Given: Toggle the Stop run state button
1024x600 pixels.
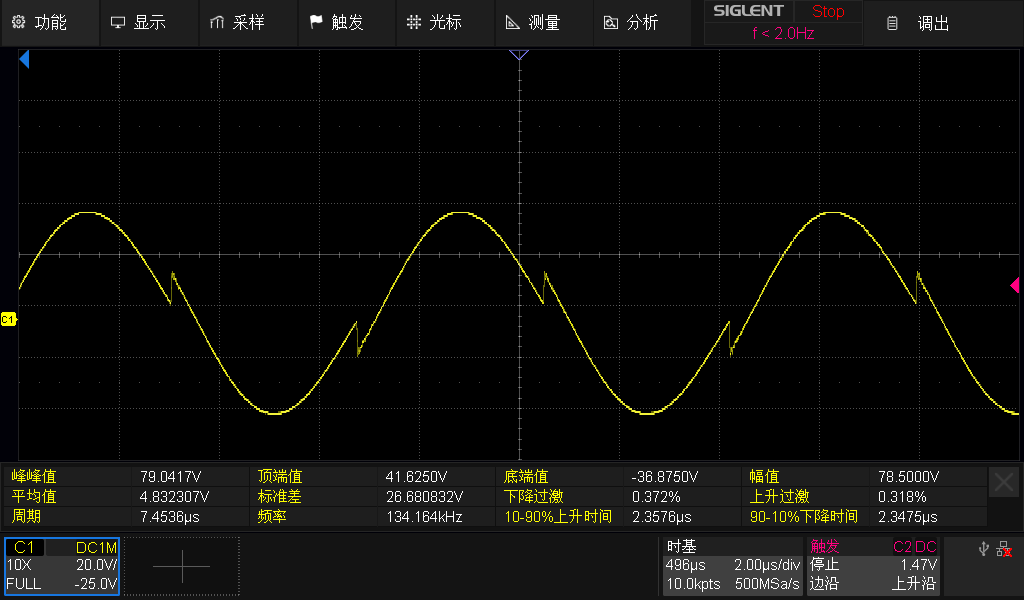Looking at the screenshot, I should tap(828, 11).
